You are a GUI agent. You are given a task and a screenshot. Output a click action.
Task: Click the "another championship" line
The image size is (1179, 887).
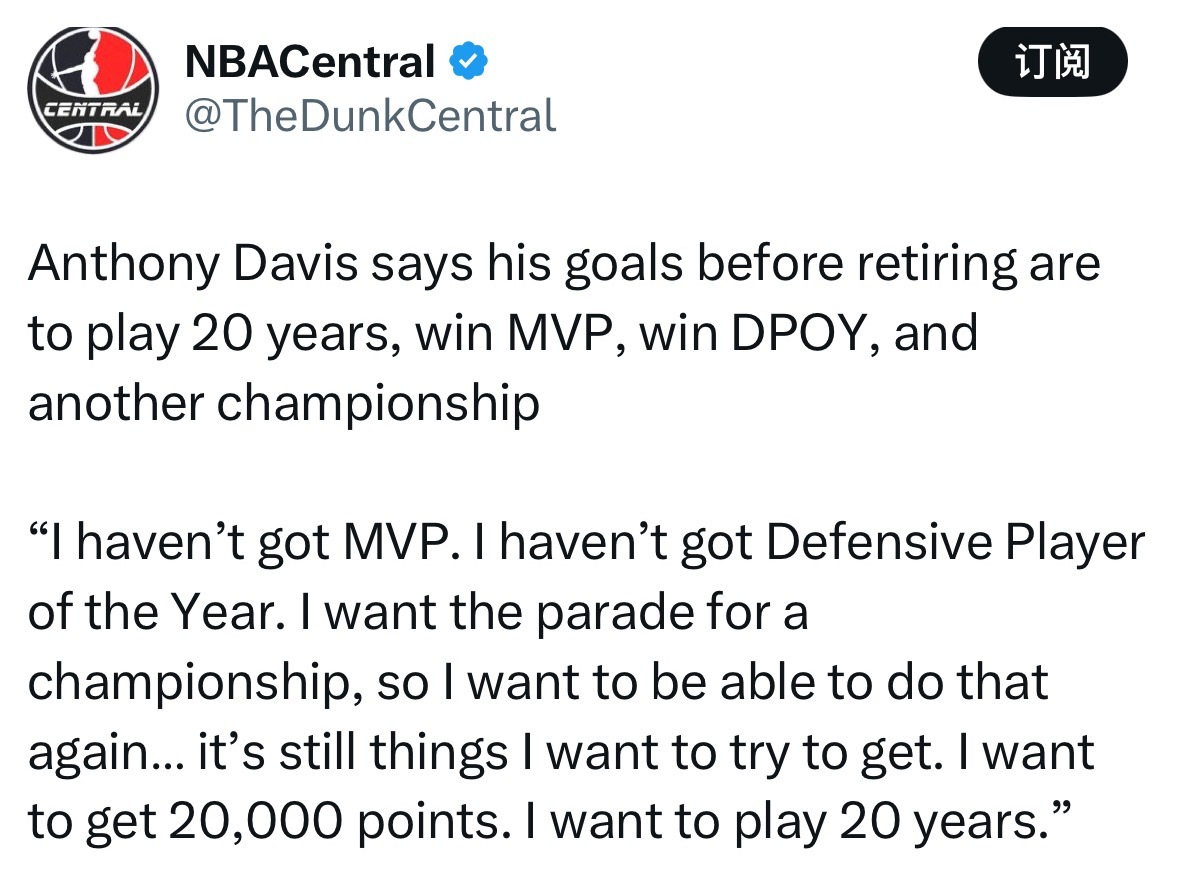tap(283, 403)
